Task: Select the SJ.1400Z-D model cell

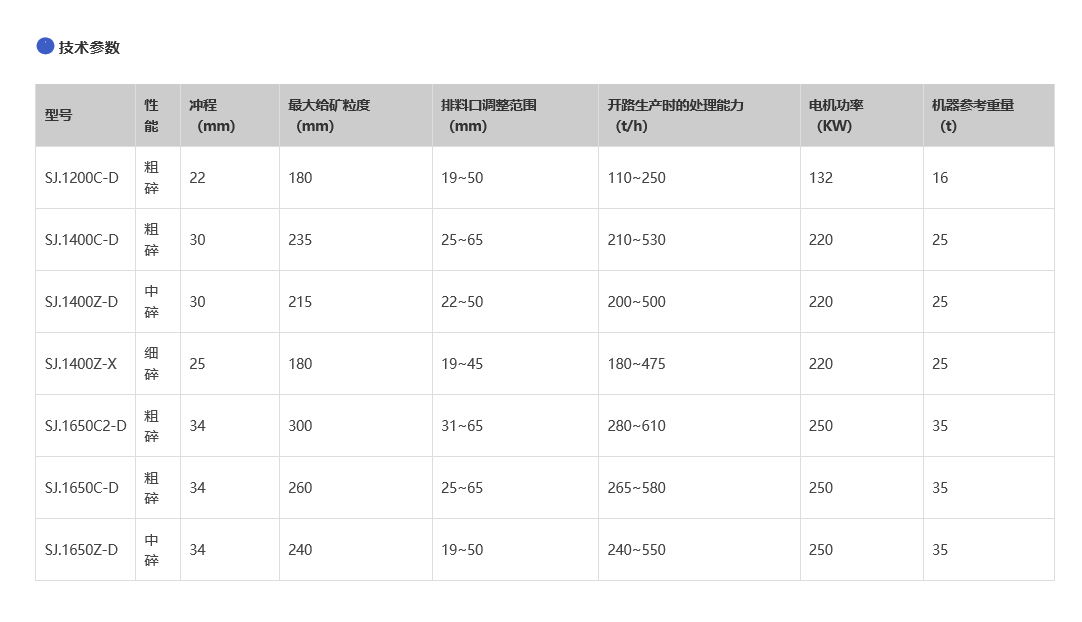Action: coord(81,302)
